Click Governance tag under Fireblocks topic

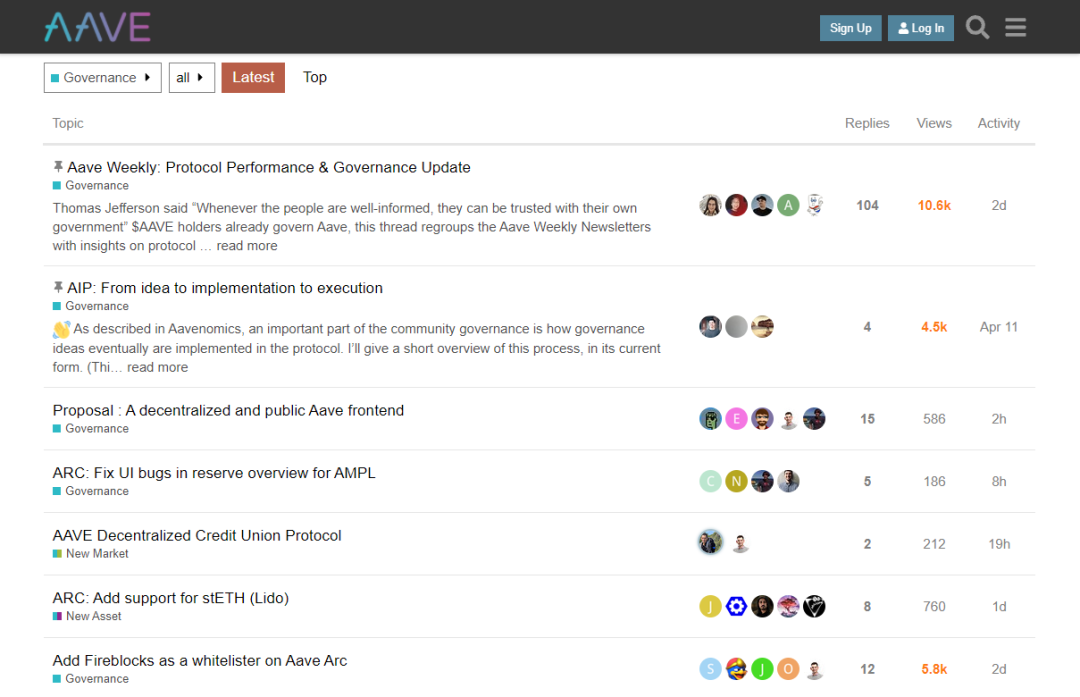tap(90, 679)
